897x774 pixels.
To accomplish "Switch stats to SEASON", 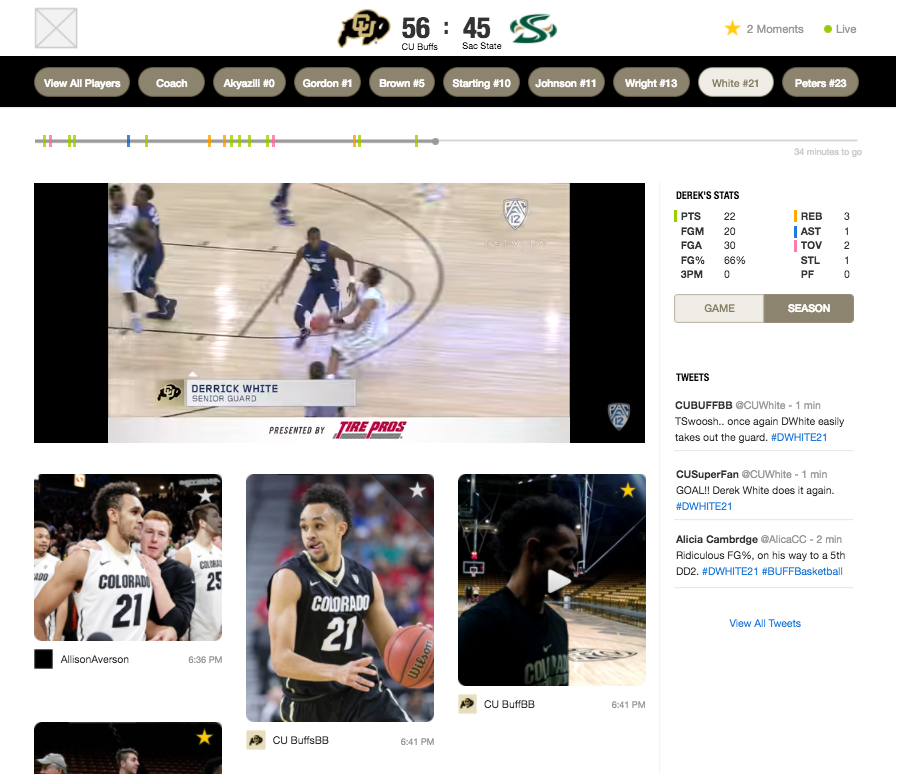I will pyautogui.click(x=808, y=308).
